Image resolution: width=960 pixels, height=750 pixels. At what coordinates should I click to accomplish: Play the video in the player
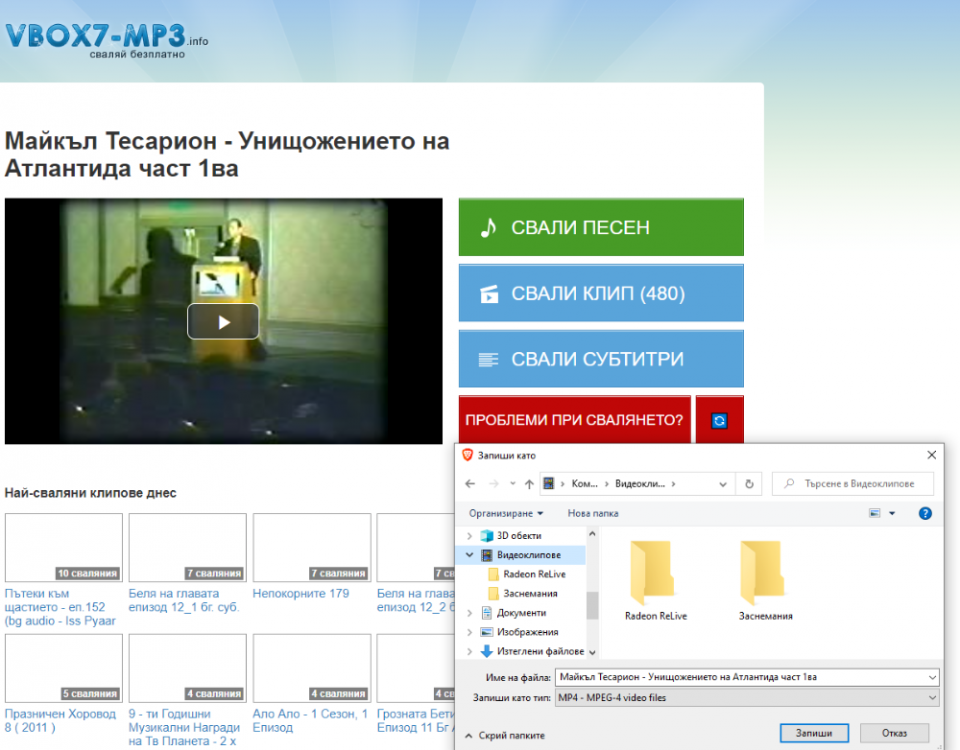(223, 321)
